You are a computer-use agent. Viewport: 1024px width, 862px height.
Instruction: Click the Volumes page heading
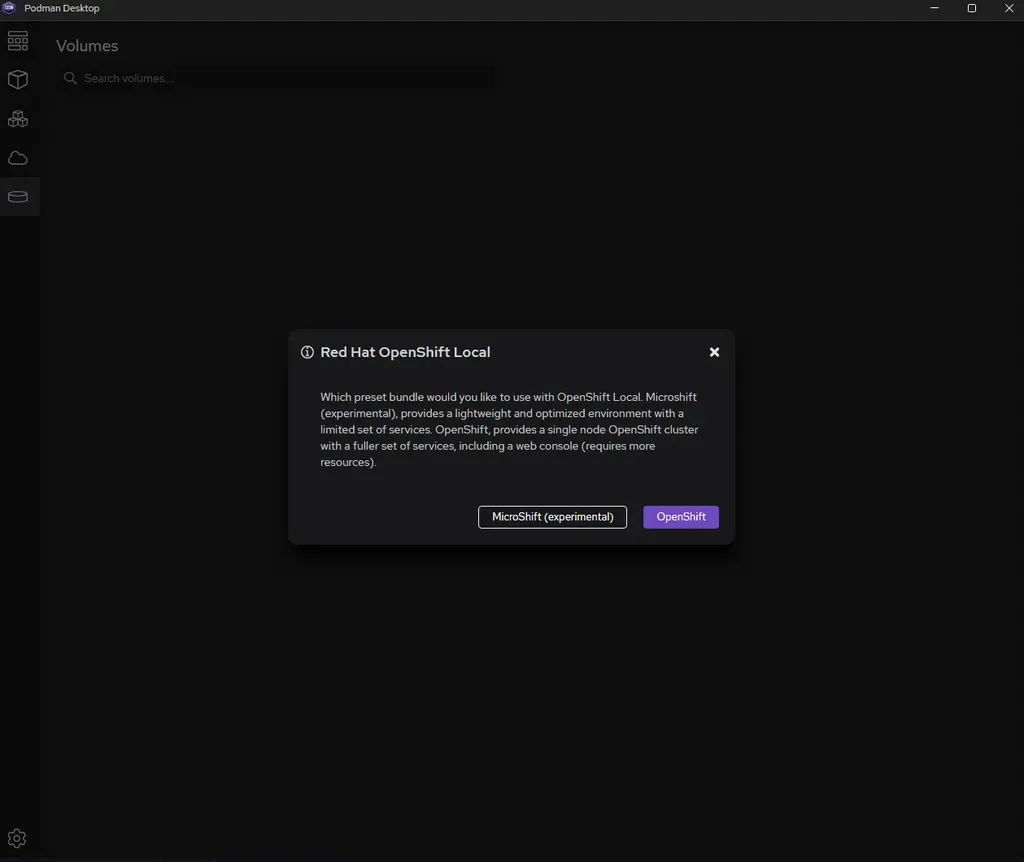[88, 46]
